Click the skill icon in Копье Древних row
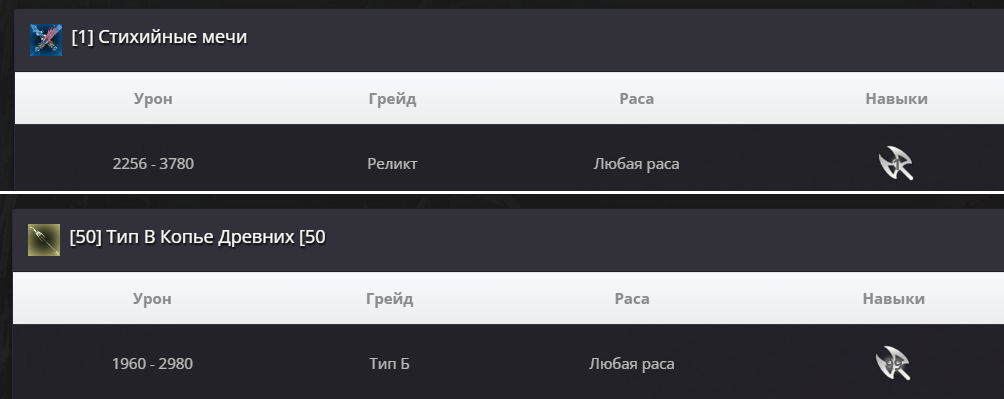 (x=893, y=363)
